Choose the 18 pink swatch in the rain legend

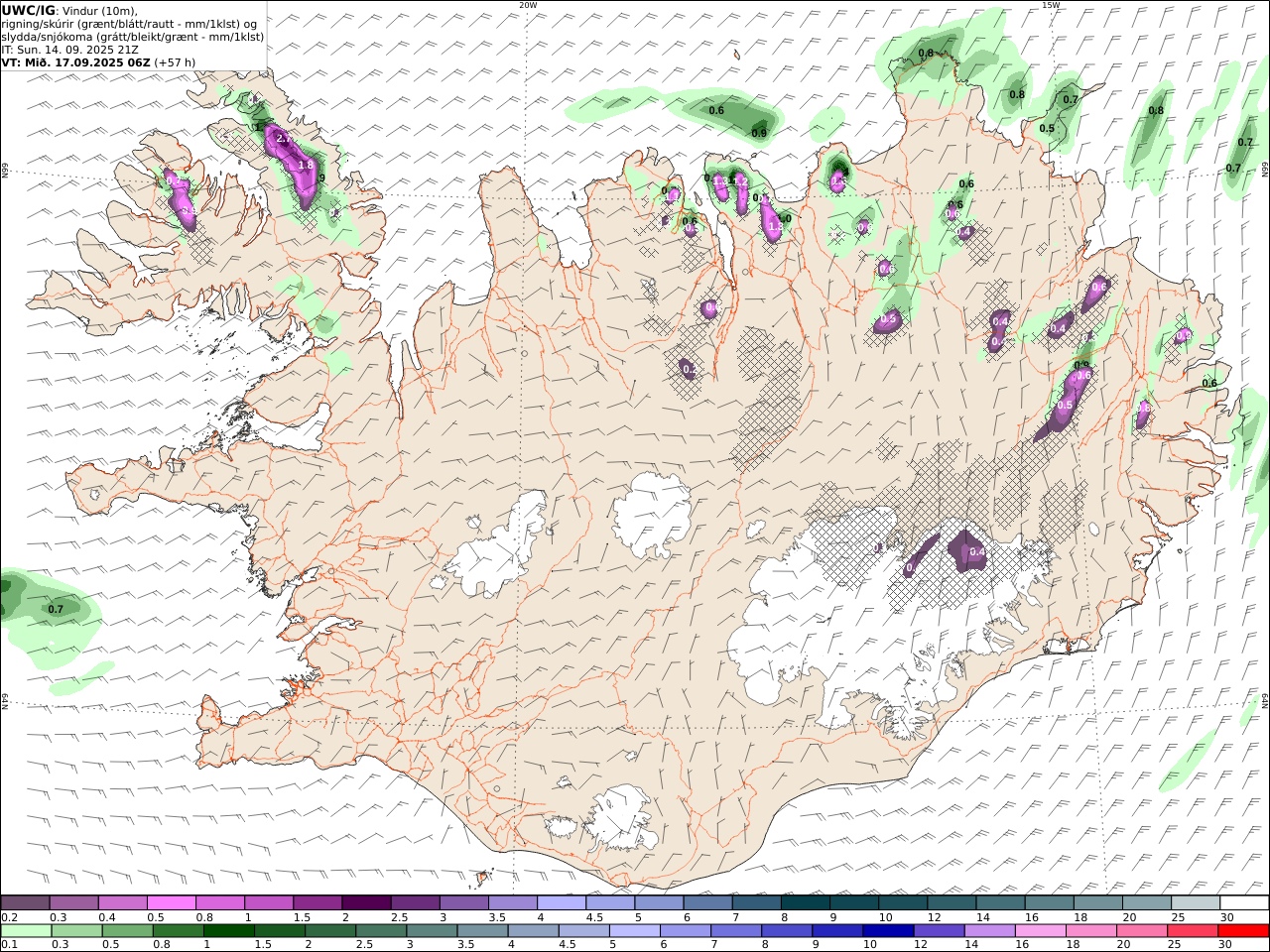coord(1090,931)
